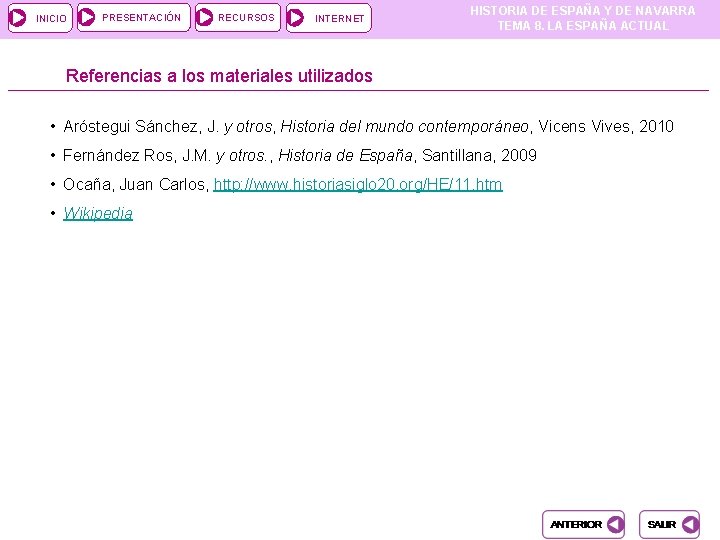Click the play arrow icon beside INTERNET
Viewport: 720px width, 540px height.
click(295, 18)
